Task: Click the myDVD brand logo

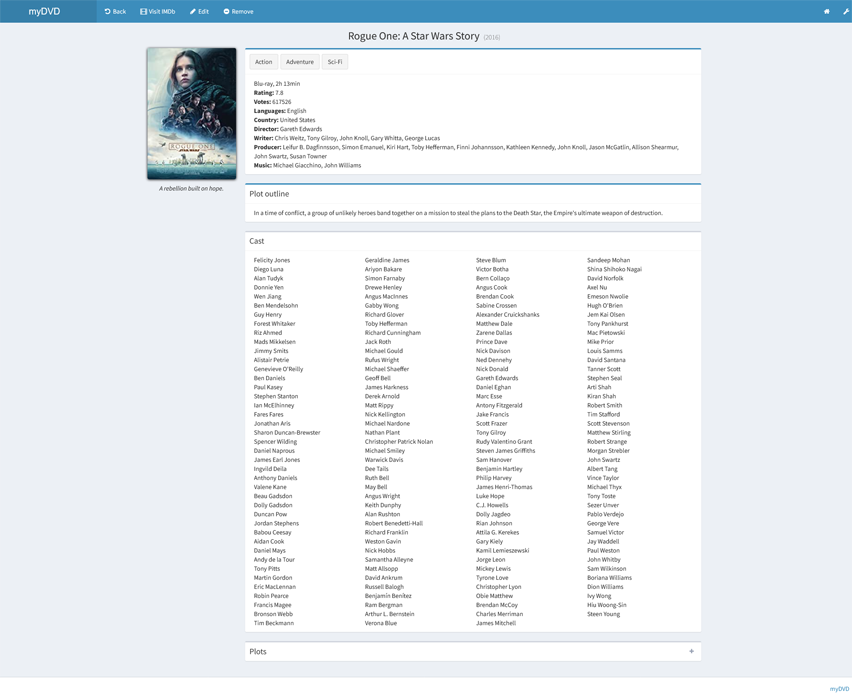Action: point(44,11)
